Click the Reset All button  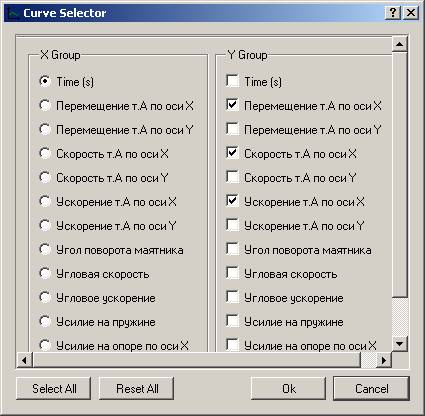point(137,388)
